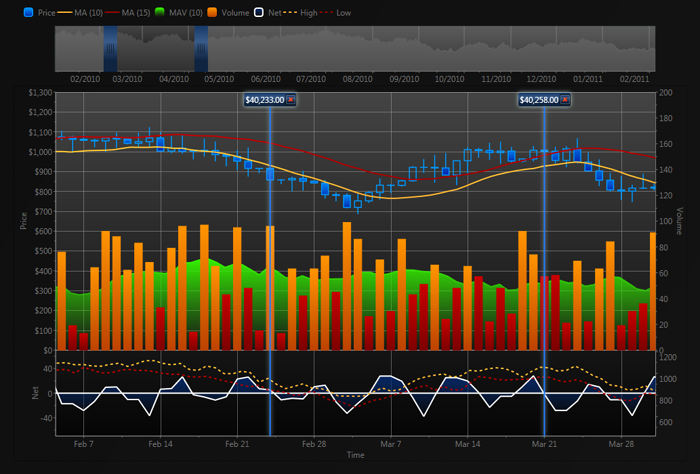Click 07/2010 in the overview timeline

311,79
